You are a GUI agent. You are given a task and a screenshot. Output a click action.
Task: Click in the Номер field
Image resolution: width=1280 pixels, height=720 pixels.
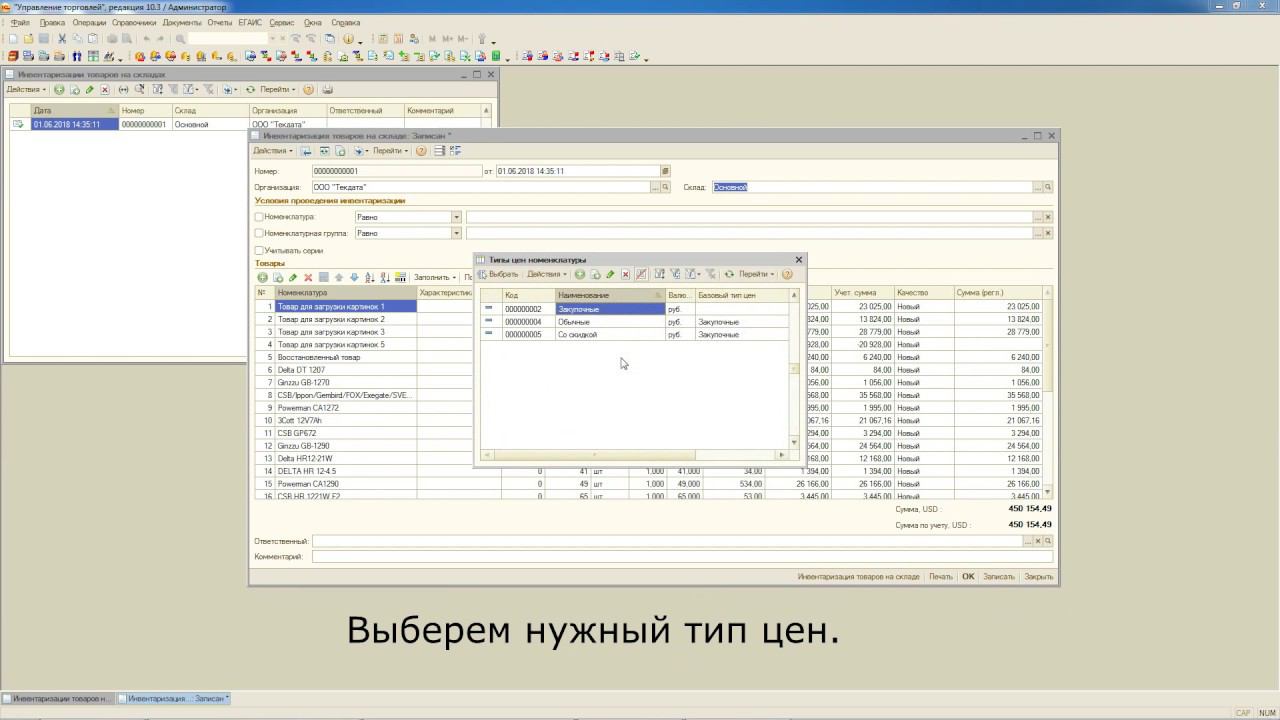coord(396,171)
